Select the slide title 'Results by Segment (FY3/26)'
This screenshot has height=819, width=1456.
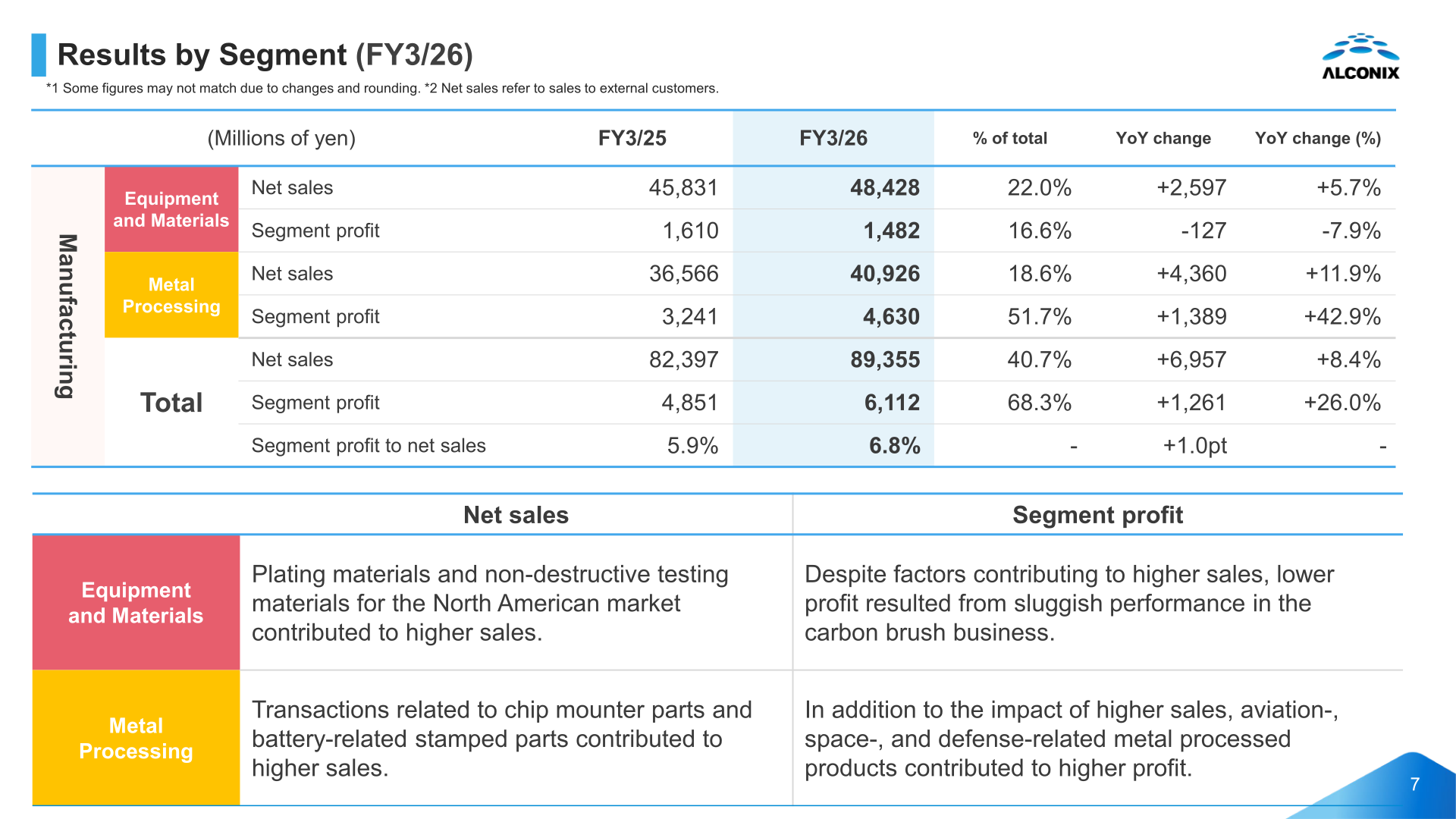[265, 55]
